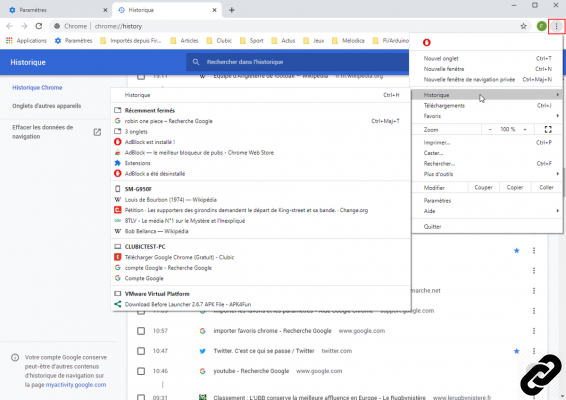Open the Chrome three-dot main menu
This screenshot has height=400, width=566.
point(556,26)
